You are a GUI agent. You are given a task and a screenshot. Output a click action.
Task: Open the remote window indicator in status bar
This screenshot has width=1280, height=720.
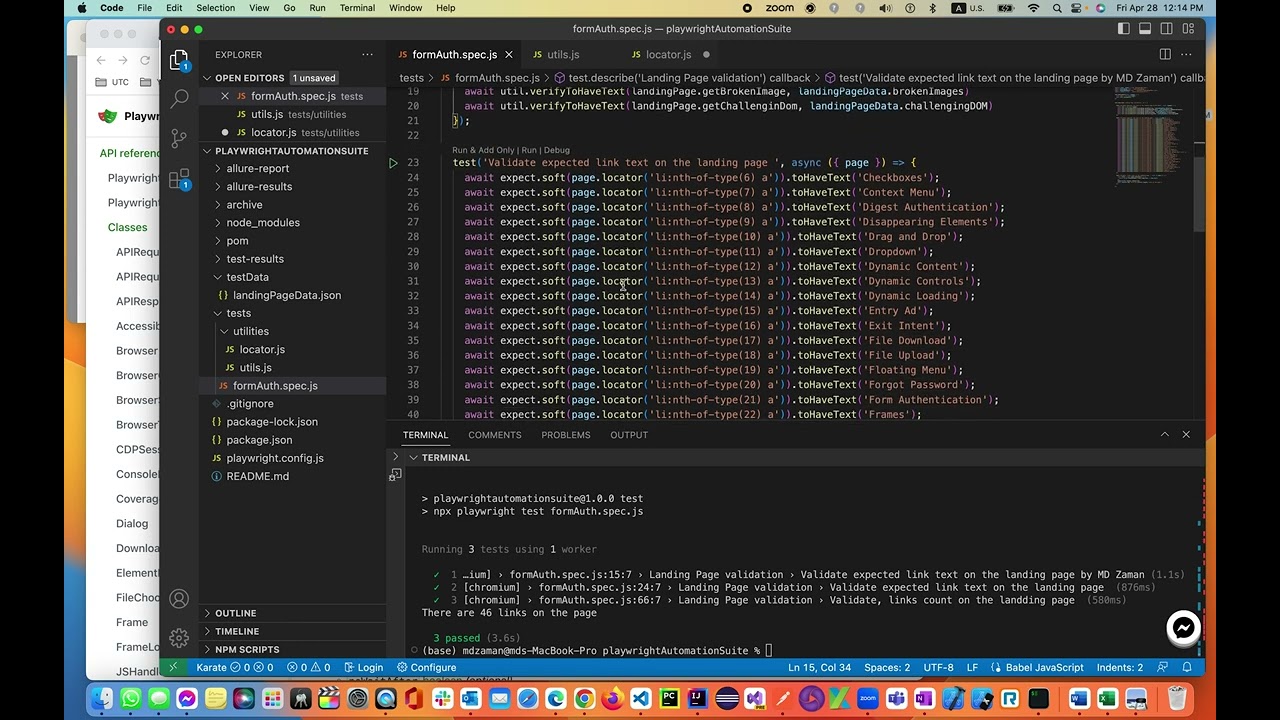pos(173,667)
